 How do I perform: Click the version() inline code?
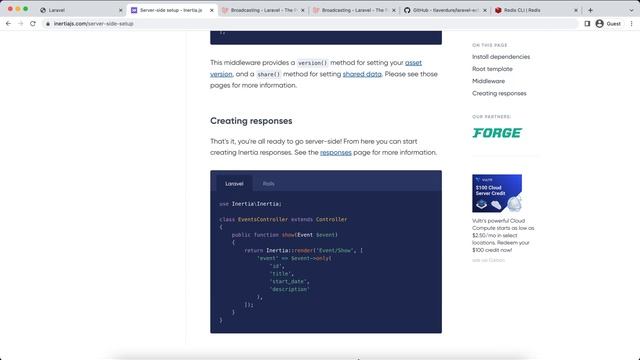point(312,63)
